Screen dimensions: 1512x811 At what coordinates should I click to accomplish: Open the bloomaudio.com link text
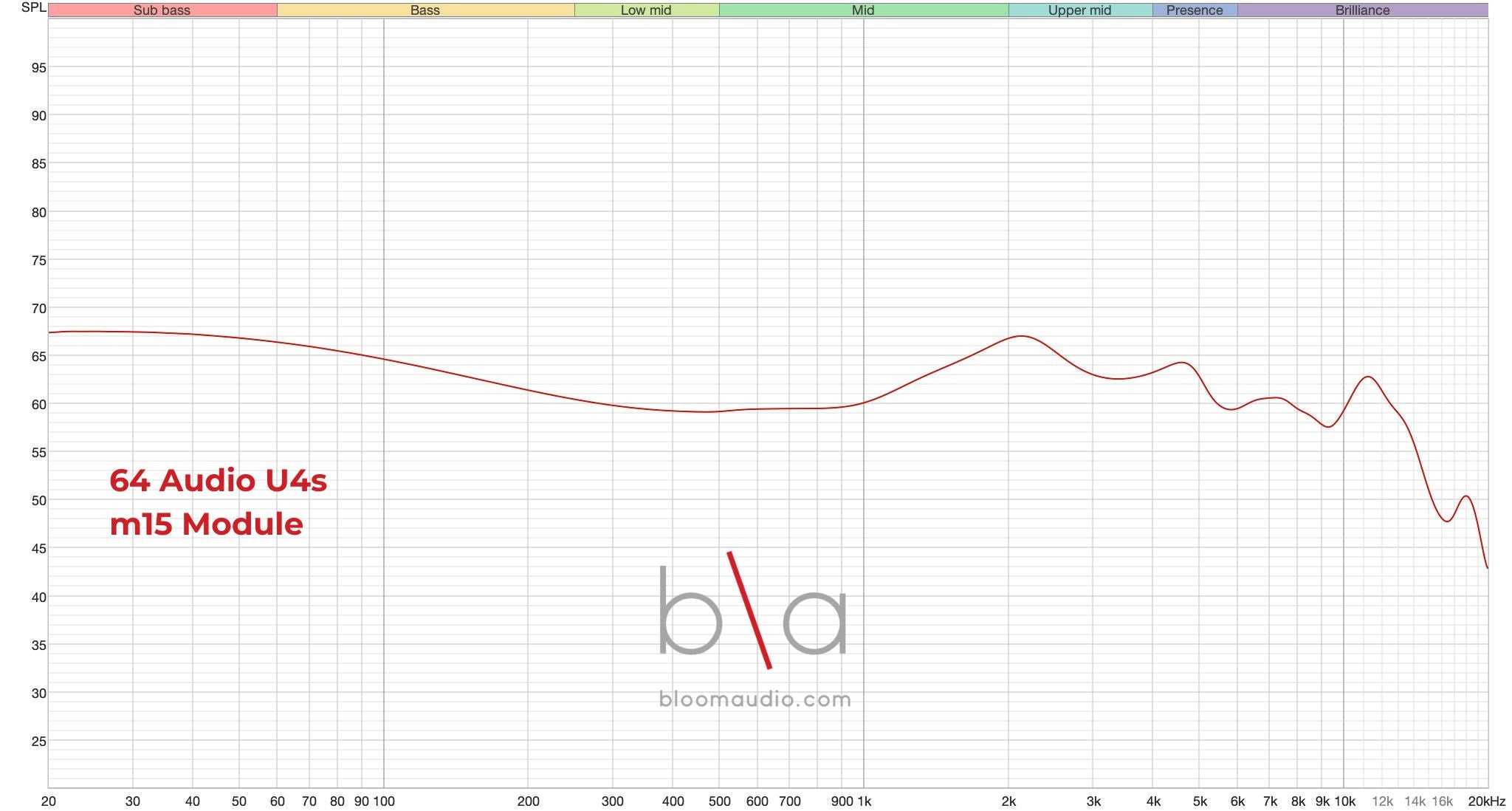(x=755, y=699)
